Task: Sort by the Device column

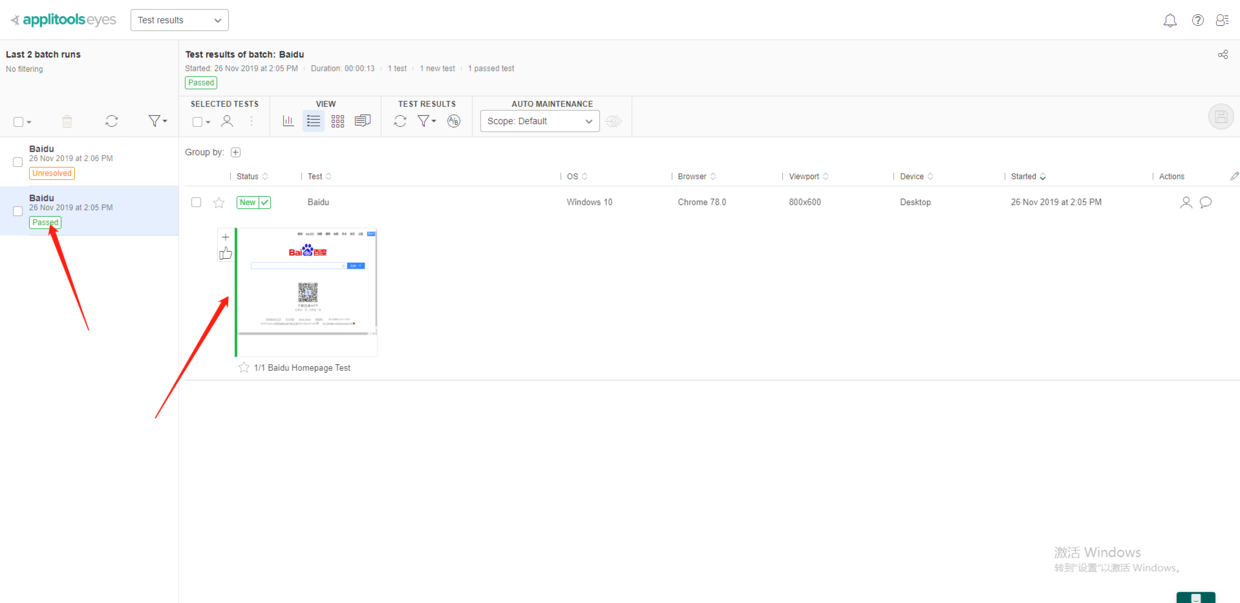Action: (x=917, y=176)
